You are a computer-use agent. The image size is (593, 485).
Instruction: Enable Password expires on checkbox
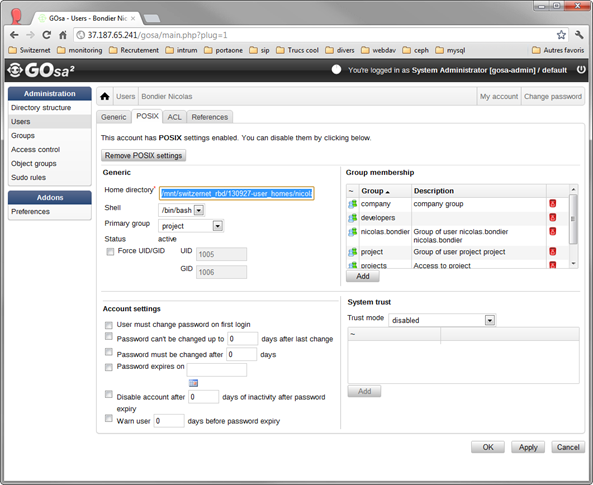click(109, 367)
